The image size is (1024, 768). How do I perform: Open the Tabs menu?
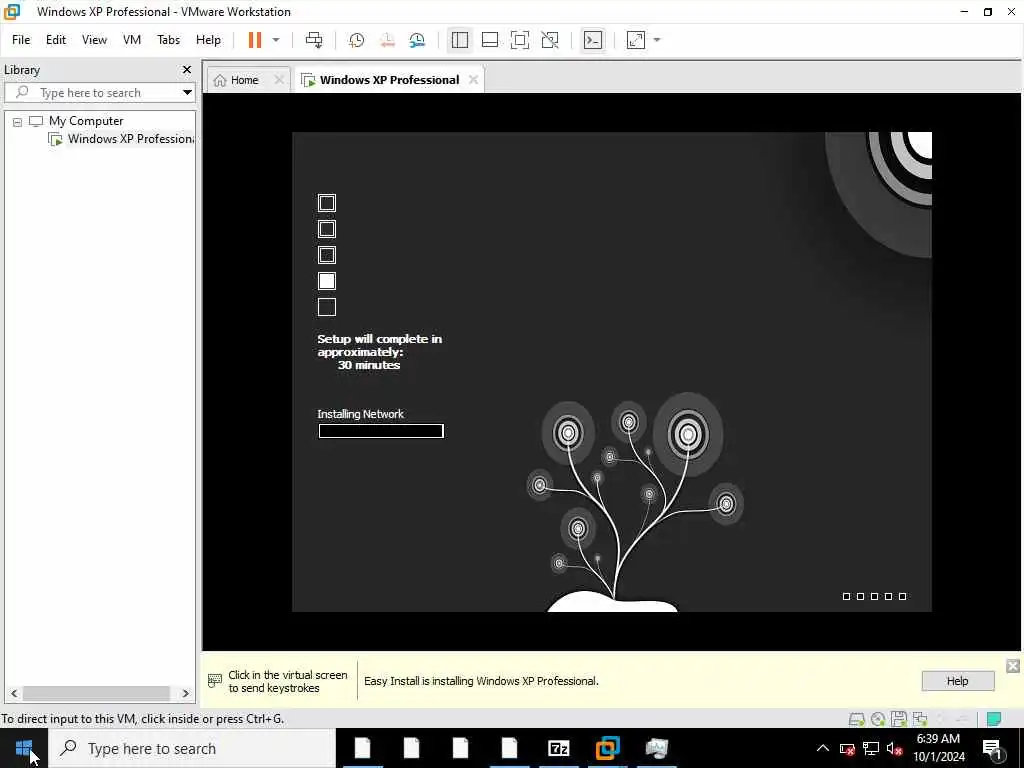[x=168, y=40]
